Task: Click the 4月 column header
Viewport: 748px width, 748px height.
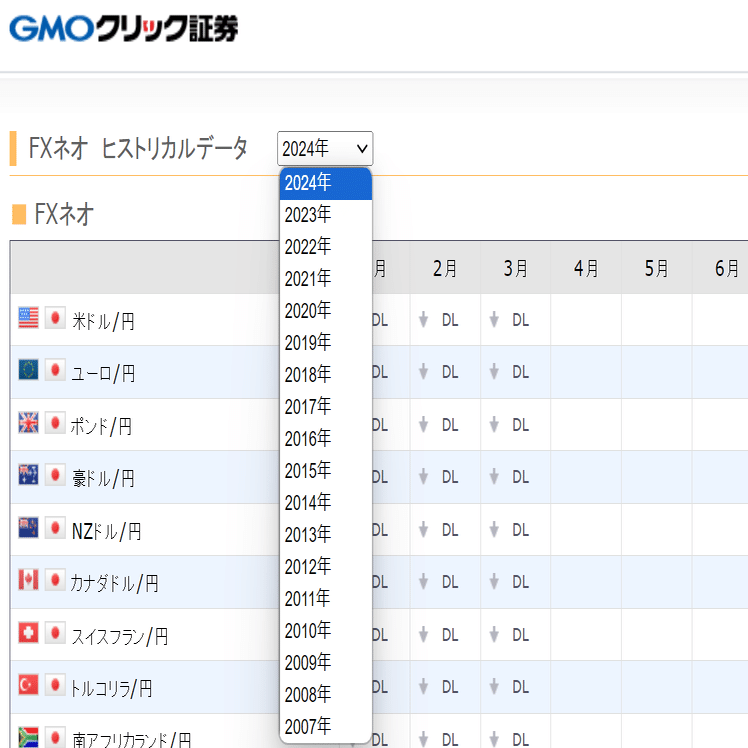Action: 586,268
